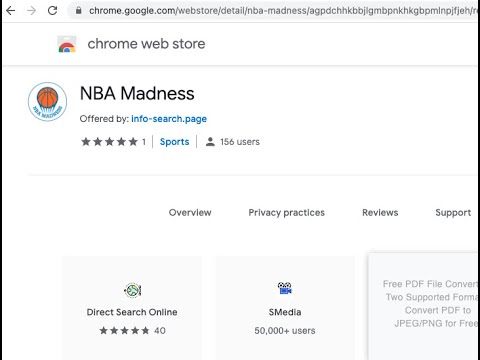Click the Offered by label
This screenshot has width=480, height=360.
tap(104, 119)
